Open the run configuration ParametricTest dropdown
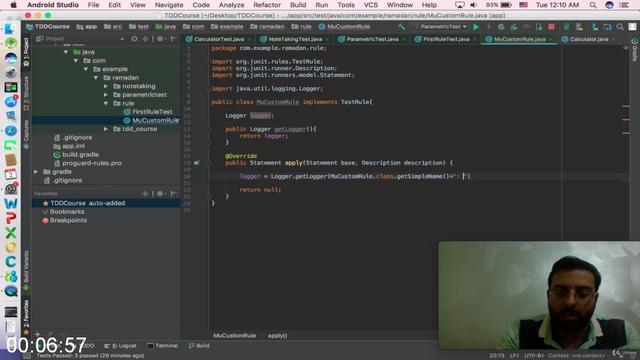 (442, 27)
